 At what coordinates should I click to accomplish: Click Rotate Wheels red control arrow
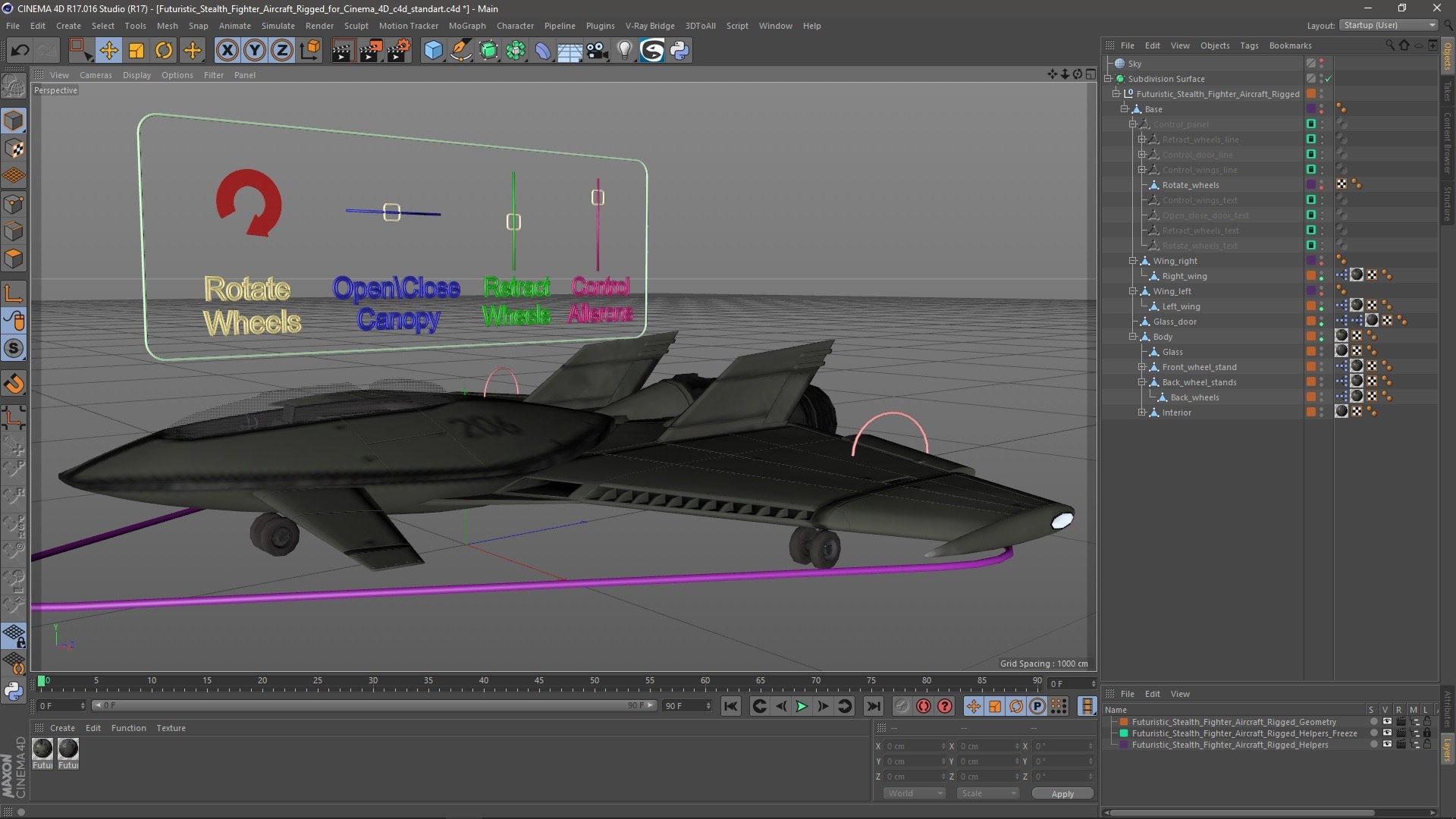249,203
